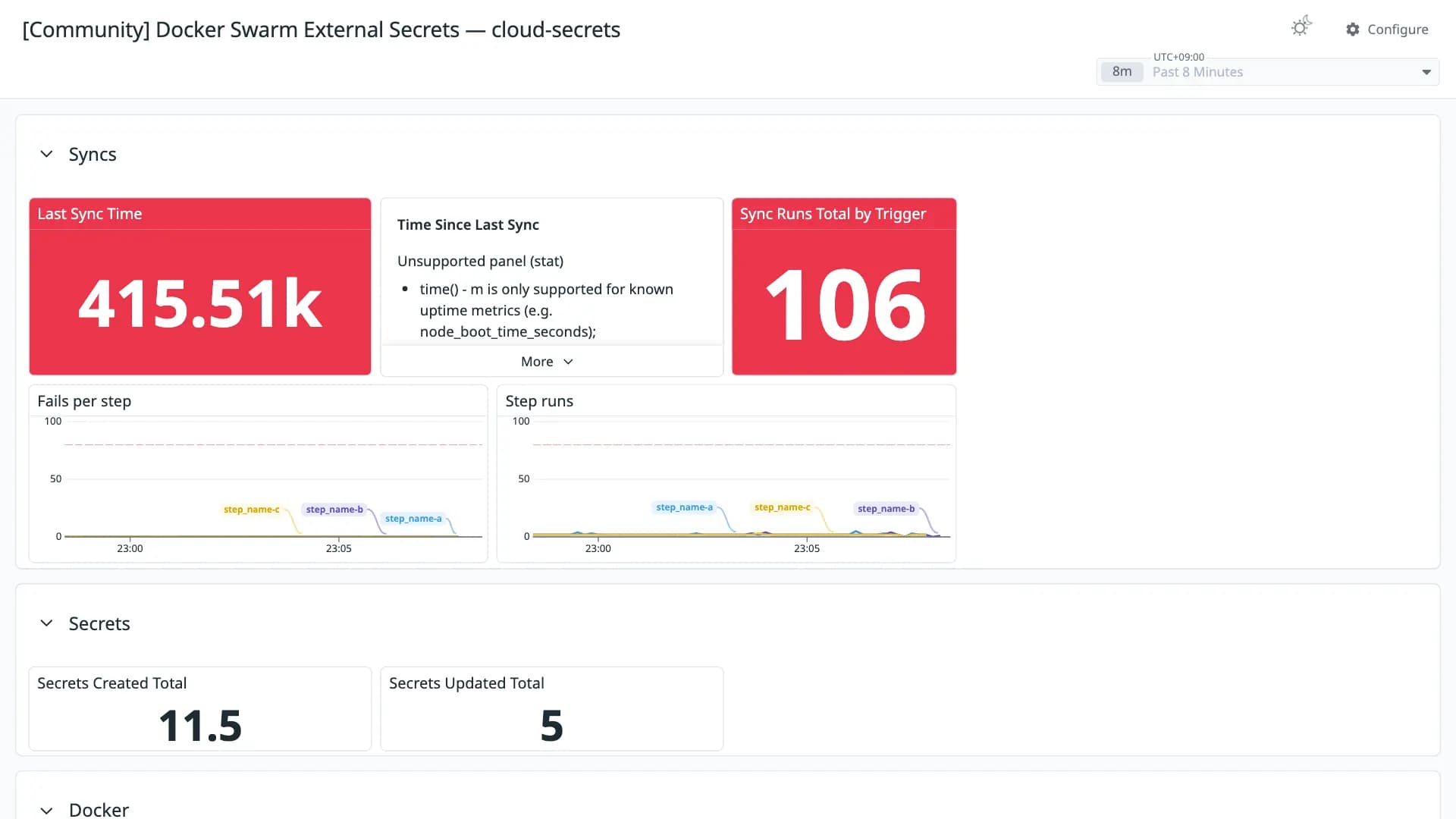The height and width of the screenshot is (819, 1456).
Task: Click the gear icon beside Configure
Action: click(1353, 29)
